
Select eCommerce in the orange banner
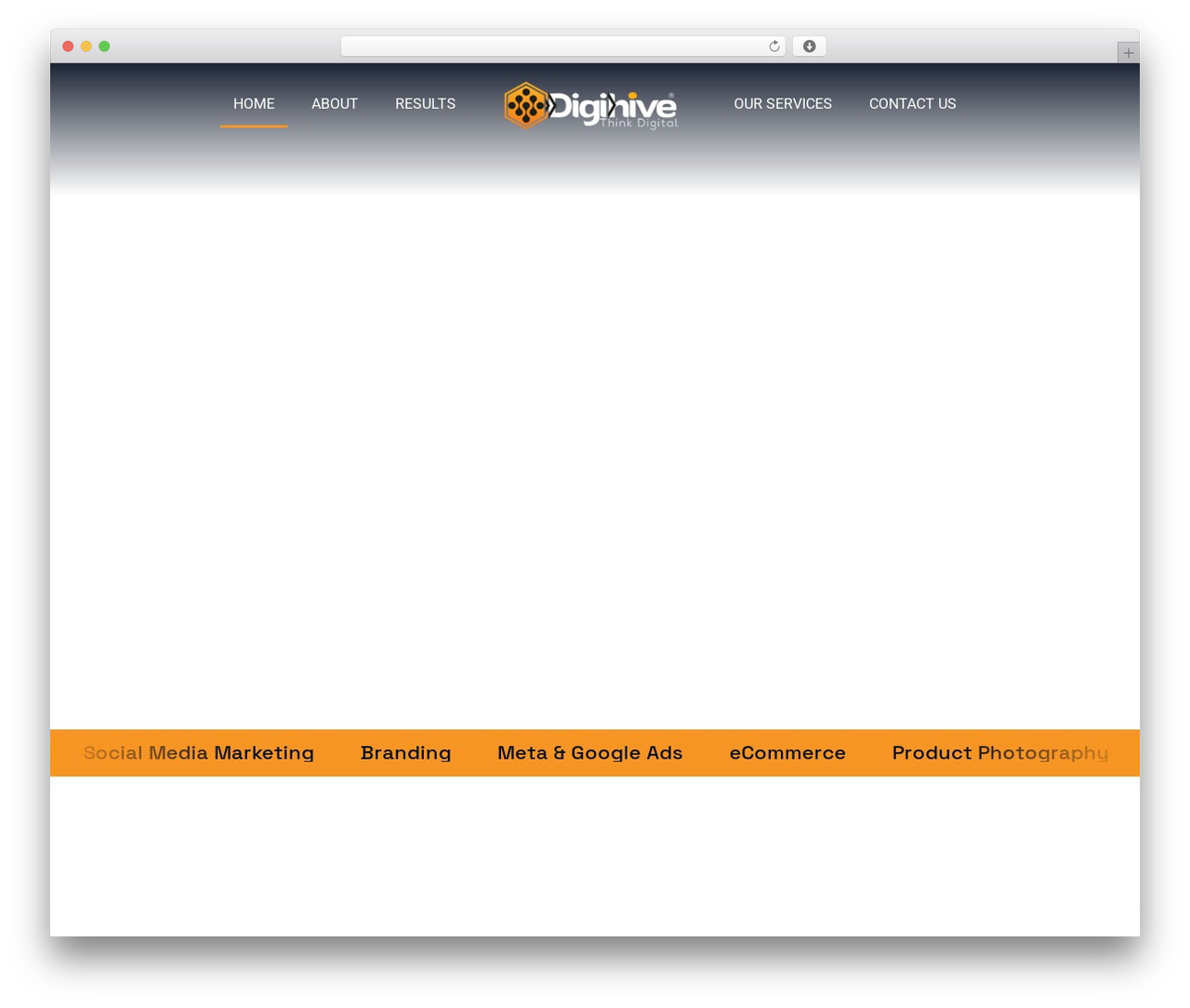coord(787,753)
